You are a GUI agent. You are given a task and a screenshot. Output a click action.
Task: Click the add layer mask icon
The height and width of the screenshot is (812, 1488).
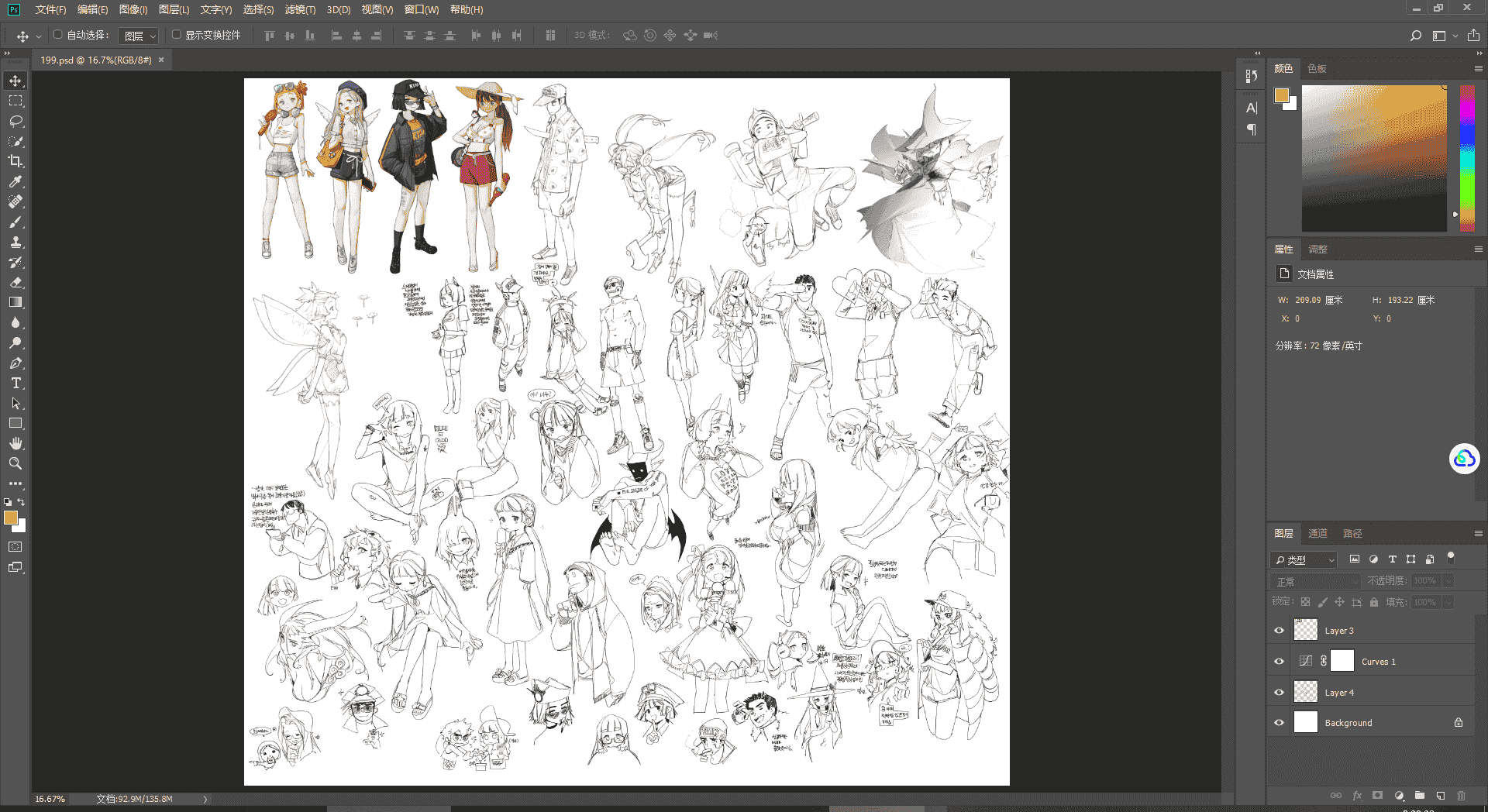pos(1377,796)
